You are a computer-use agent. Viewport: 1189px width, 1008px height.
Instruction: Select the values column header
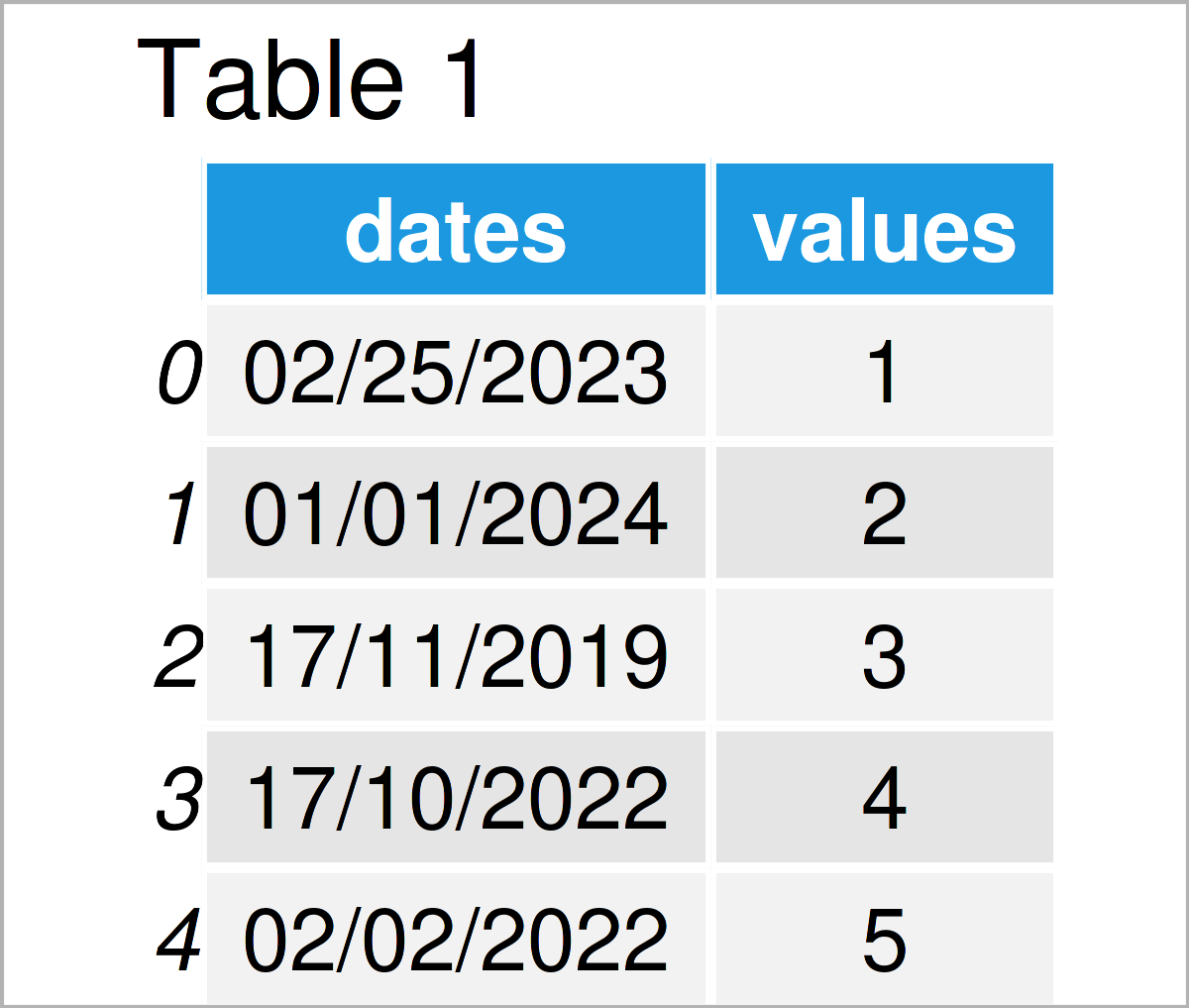(x=884, y=229)
